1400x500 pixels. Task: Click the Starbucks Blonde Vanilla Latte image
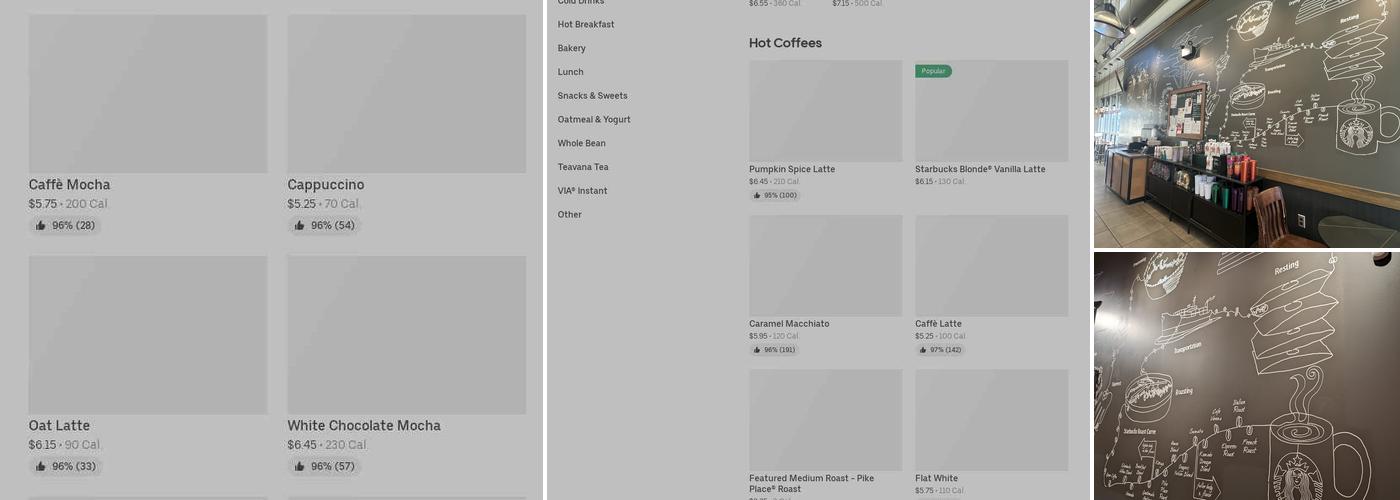coord(991,111)
